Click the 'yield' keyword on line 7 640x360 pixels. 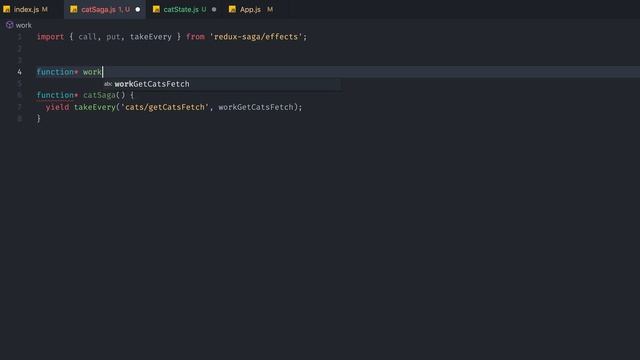coord(57,107)
